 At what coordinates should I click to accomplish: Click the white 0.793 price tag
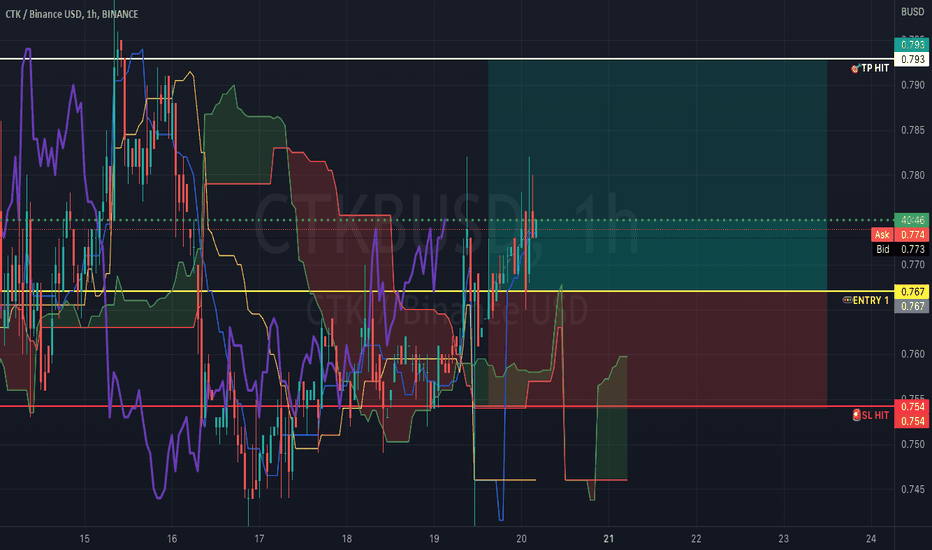point(912,59)
